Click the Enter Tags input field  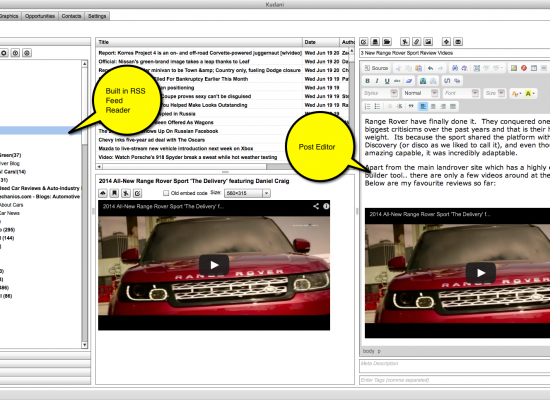coord(455,380)
